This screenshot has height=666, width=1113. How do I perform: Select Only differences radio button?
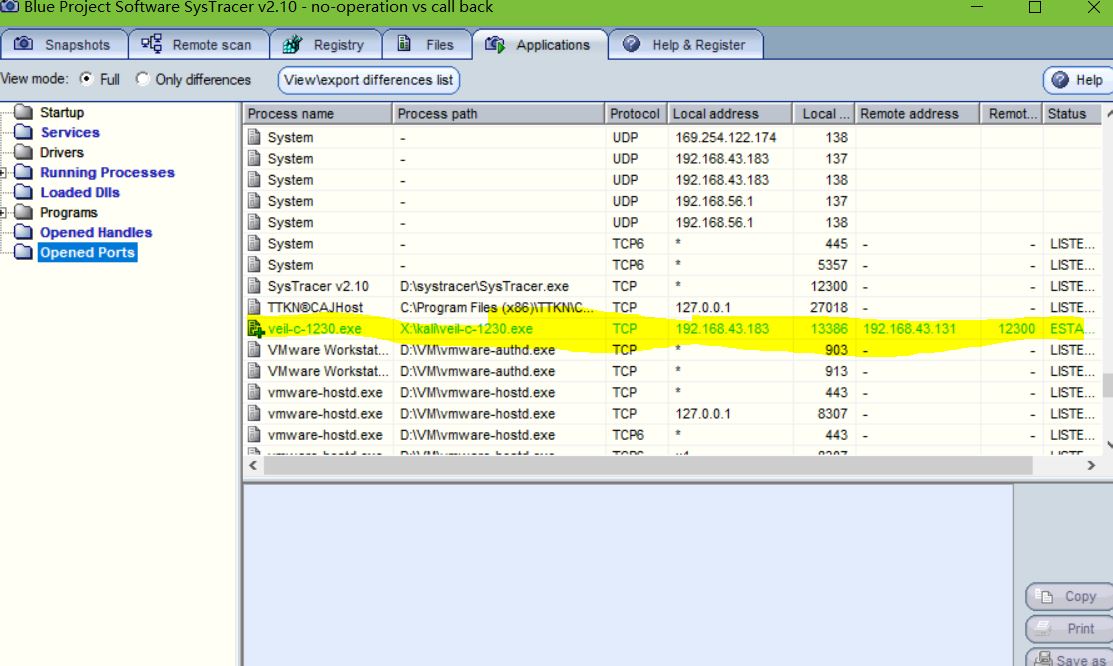click(x=143, y=79)
